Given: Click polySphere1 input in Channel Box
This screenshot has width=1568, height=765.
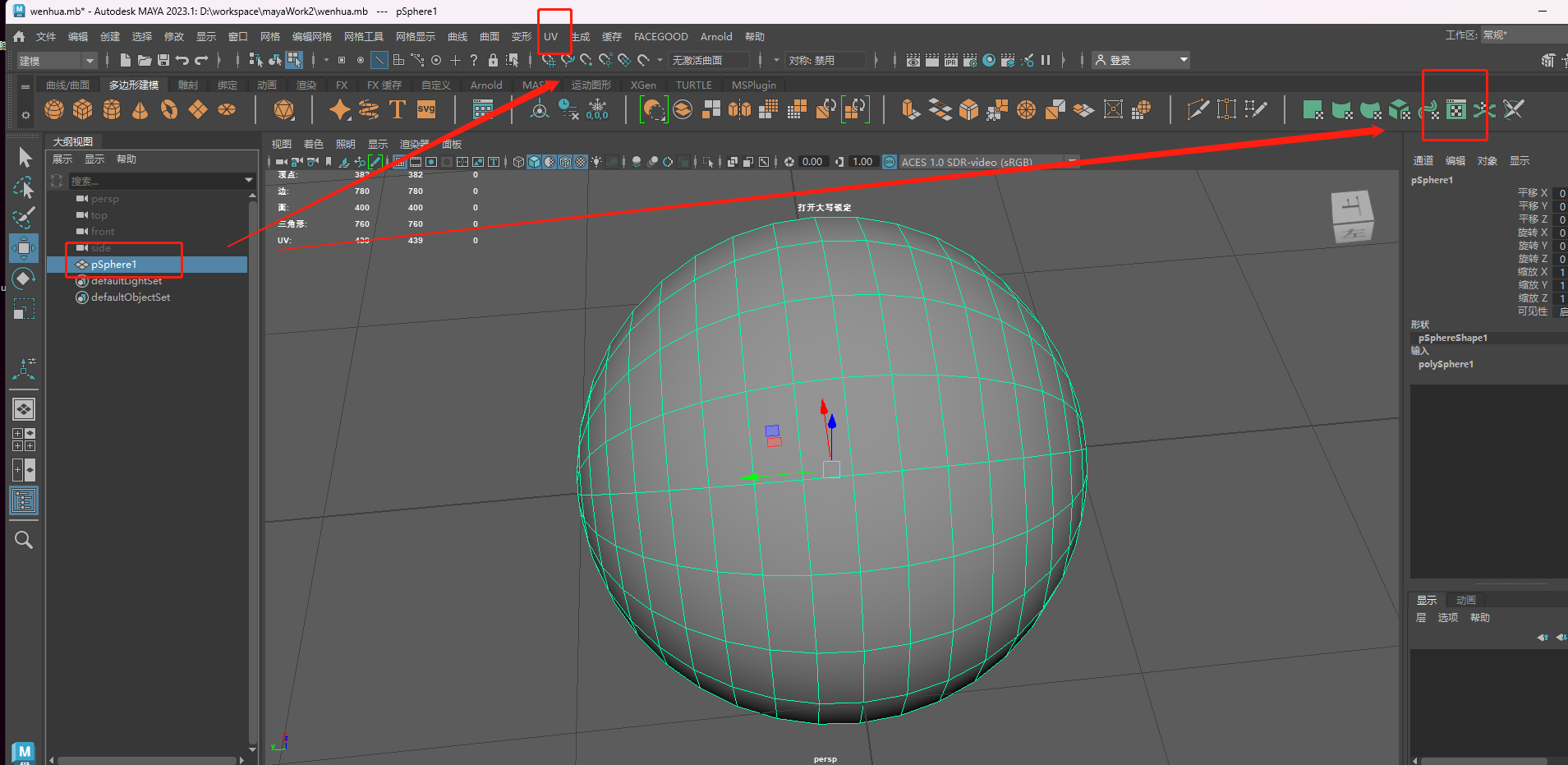Looking at the screenshot, I should (x=1446, y=364).
